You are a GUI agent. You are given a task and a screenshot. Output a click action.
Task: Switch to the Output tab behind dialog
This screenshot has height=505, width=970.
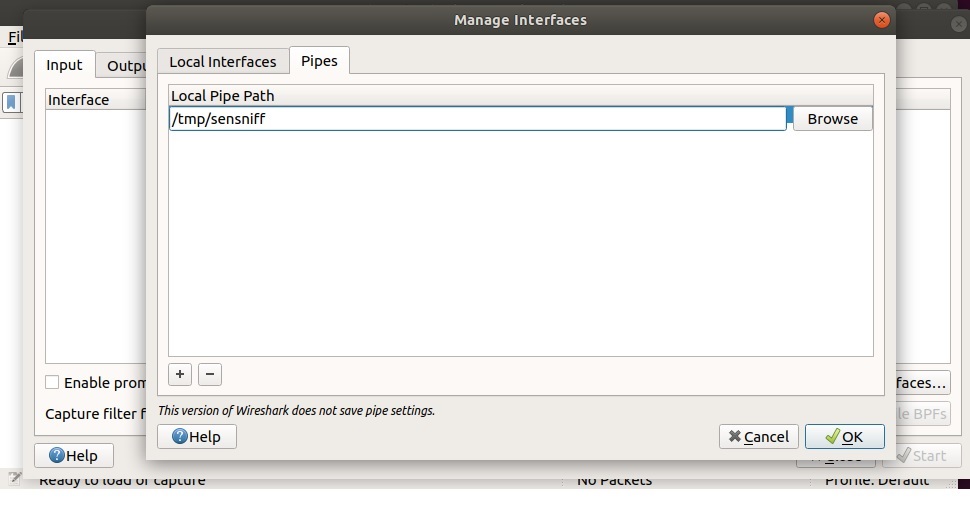click(x=125, y=65)
